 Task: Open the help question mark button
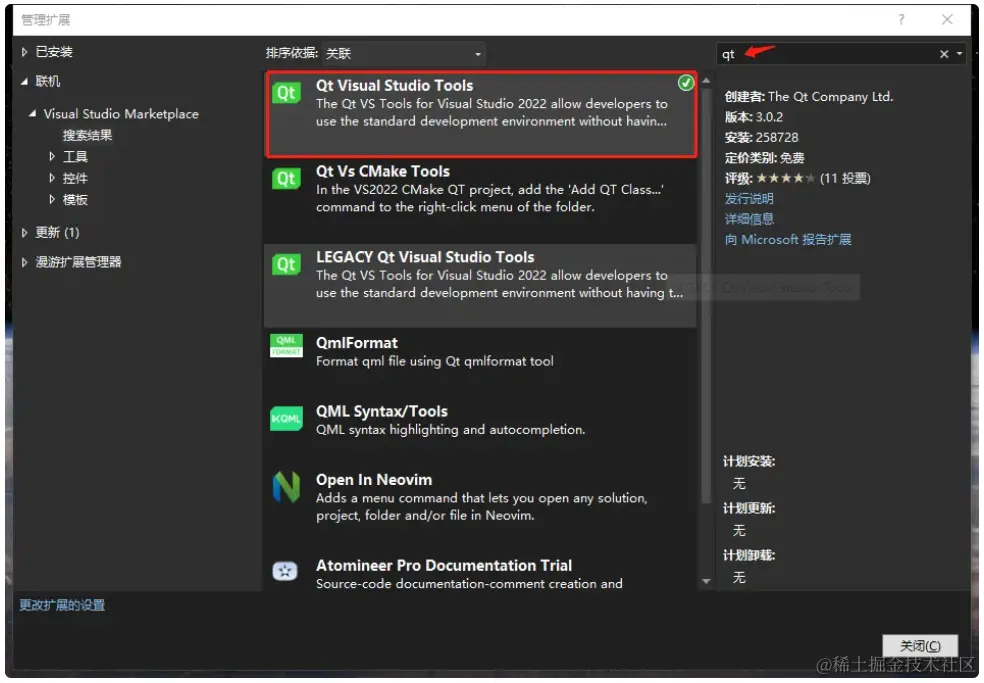point(901,19)
